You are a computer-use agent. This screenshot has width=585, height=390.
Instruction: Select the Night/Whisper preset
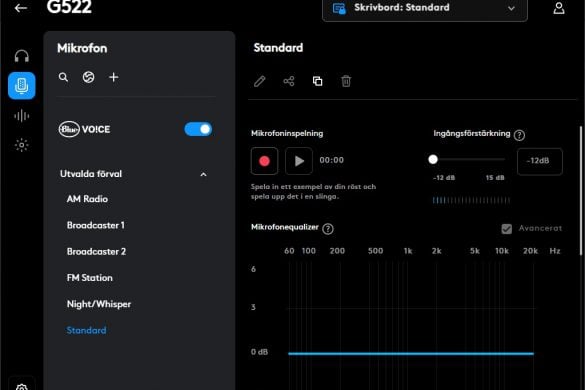tap(99, 304)
